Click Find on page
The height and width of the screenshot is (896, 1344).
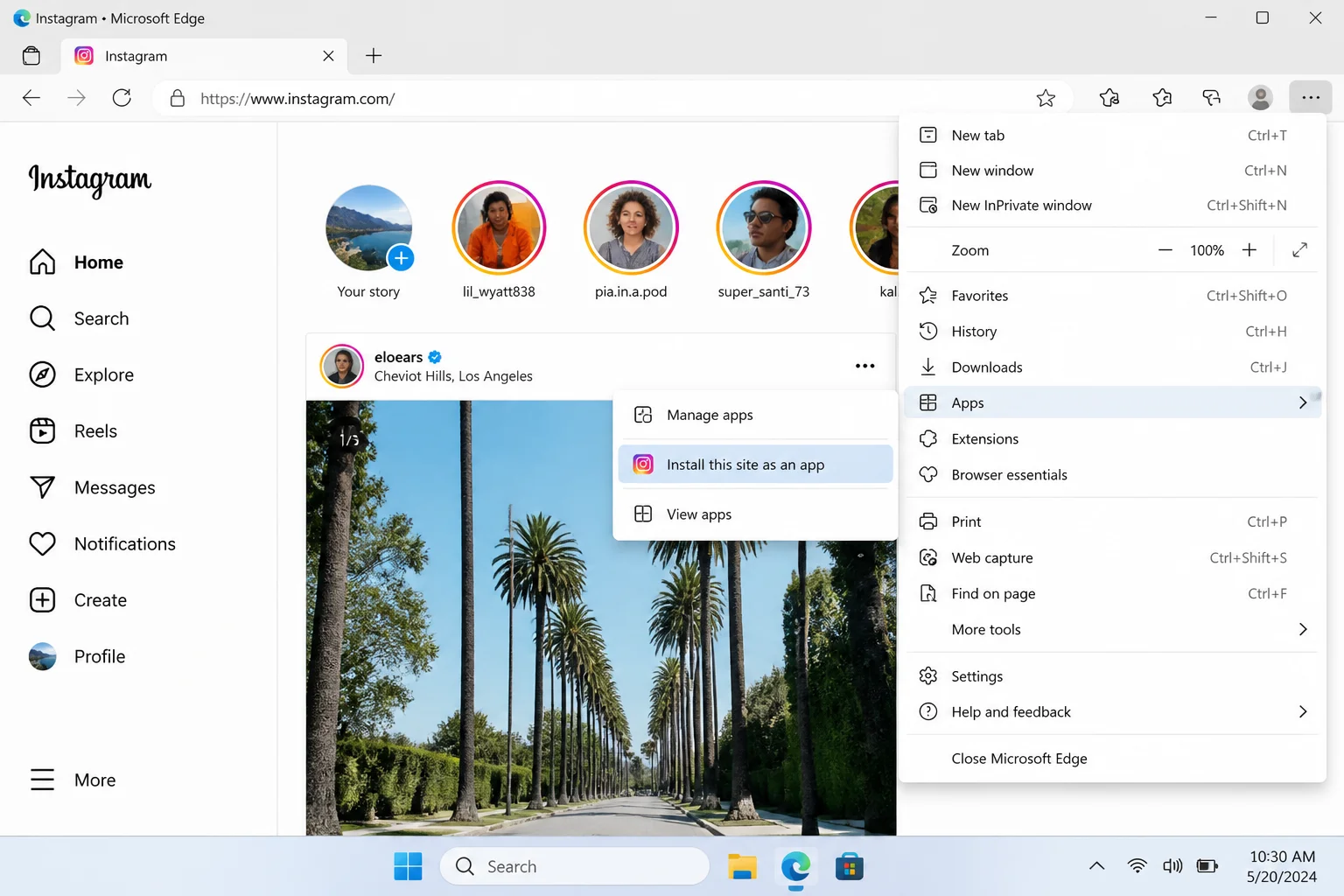1111,593
